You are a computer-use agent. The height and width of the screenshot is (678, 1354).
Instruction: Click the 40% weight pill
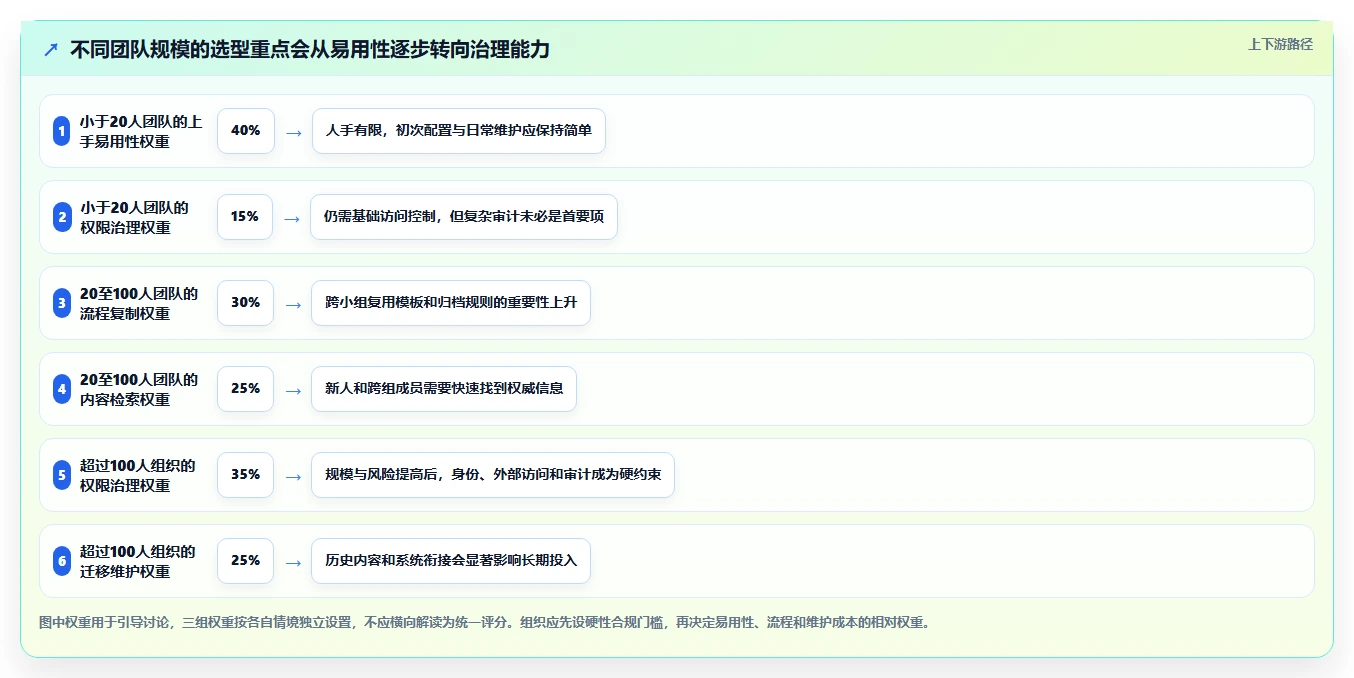246,131
